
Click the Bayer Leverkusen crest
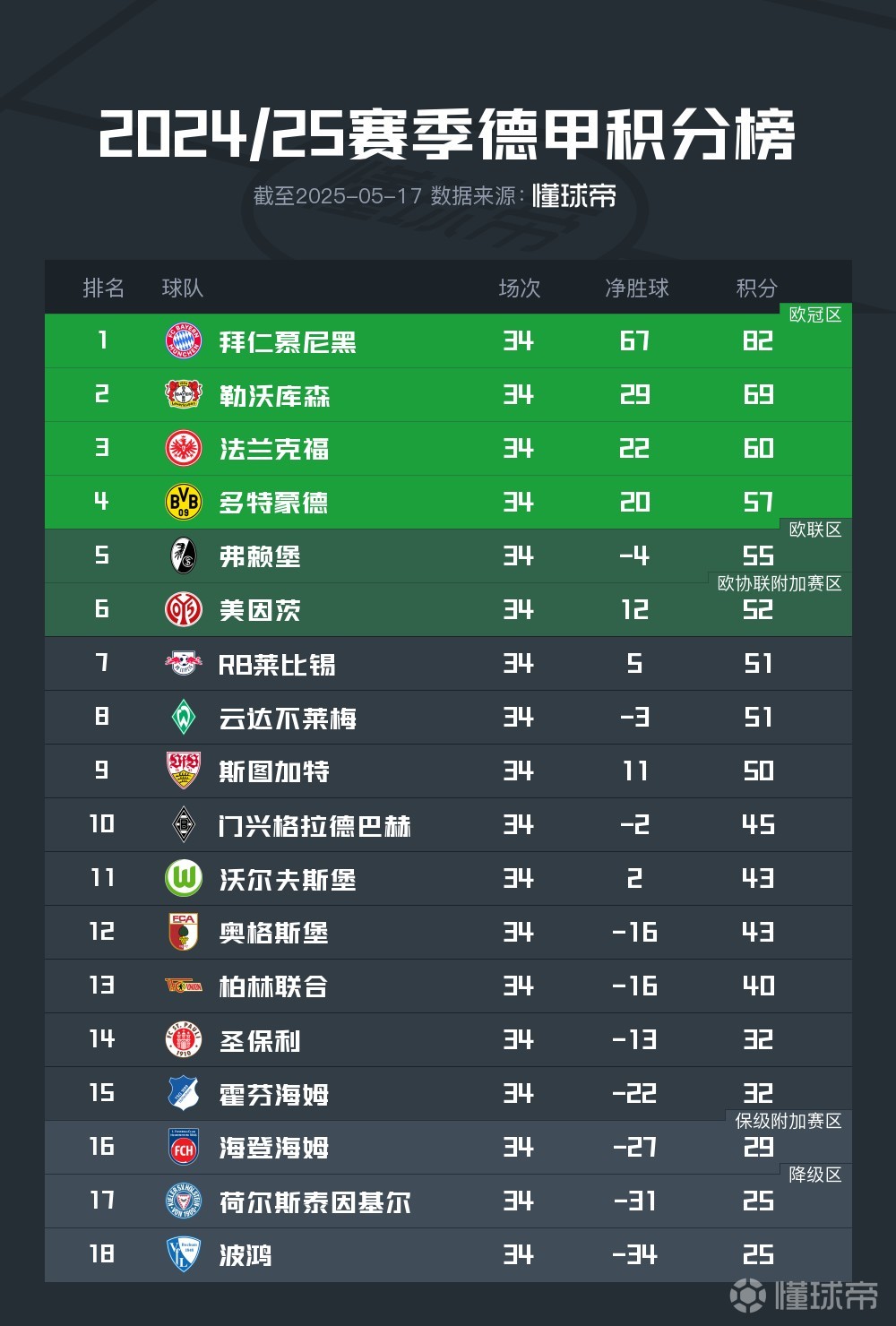tap(184, 395)
